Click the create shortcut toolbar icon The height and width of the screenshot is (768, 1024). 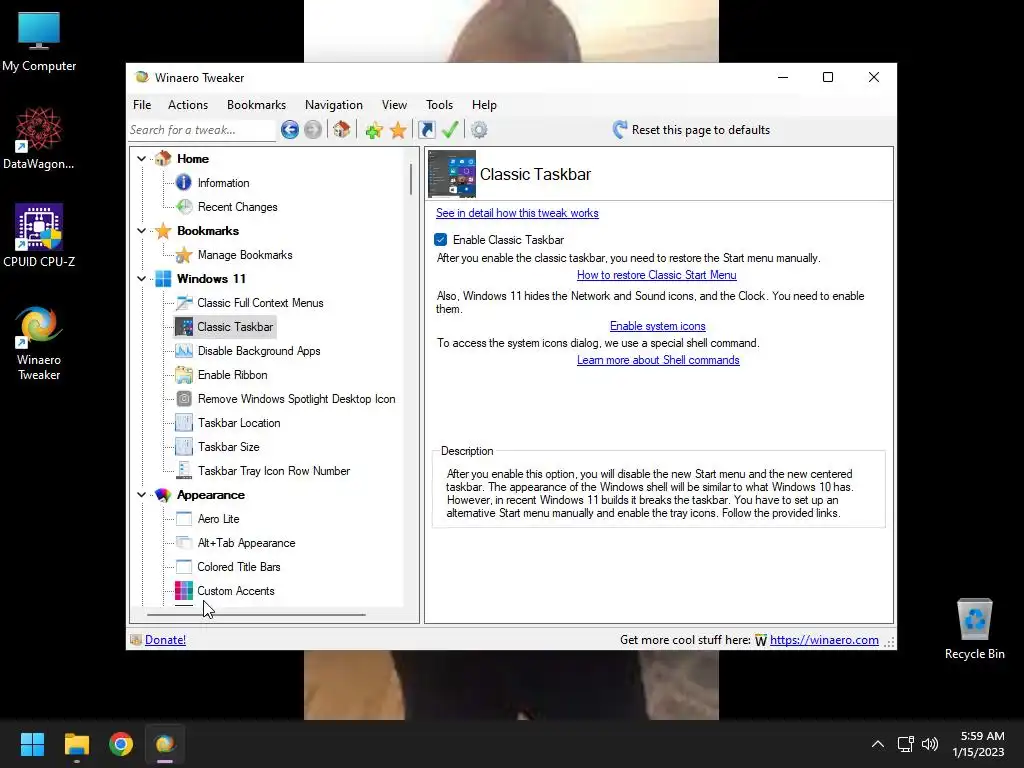click(x=426, y=129)
